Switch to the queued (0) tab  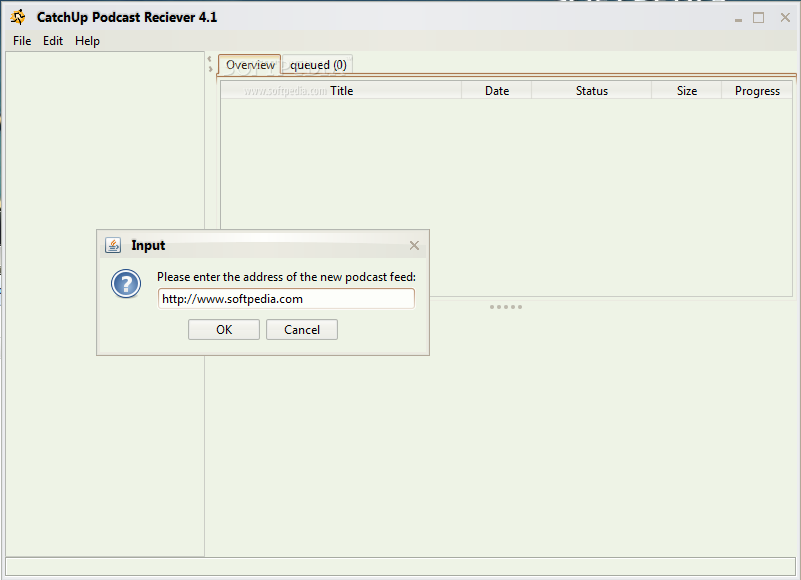click(x=318, y=65)
